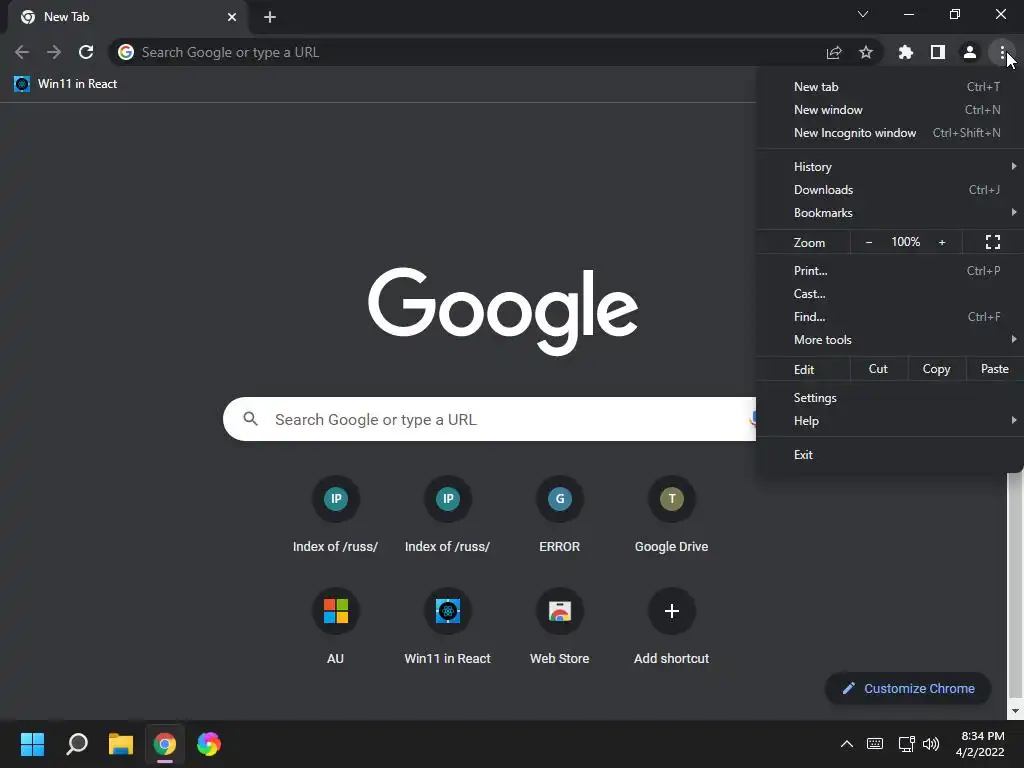The height and width of the screenshot is (768, 1024).
Task: Open the tab search chevron
Action: 863,14
